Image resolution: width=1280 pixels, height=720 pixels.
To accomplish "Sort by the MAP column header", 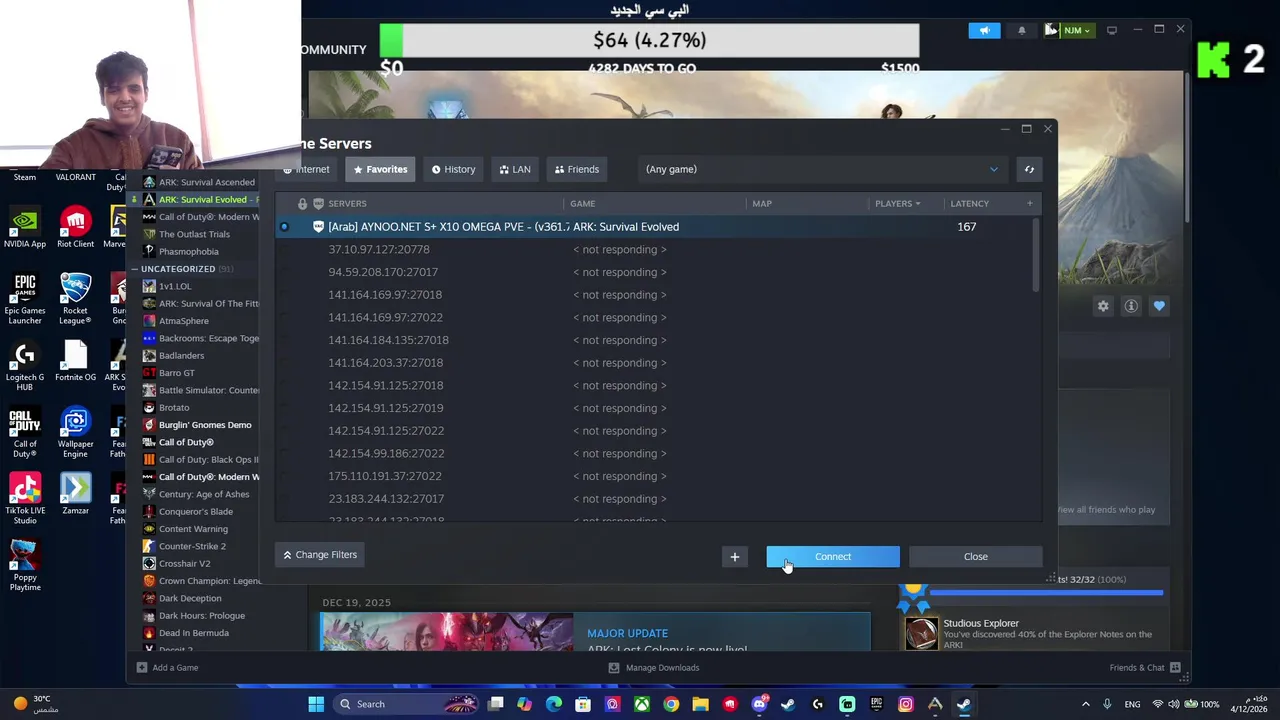I will point(761,203).
